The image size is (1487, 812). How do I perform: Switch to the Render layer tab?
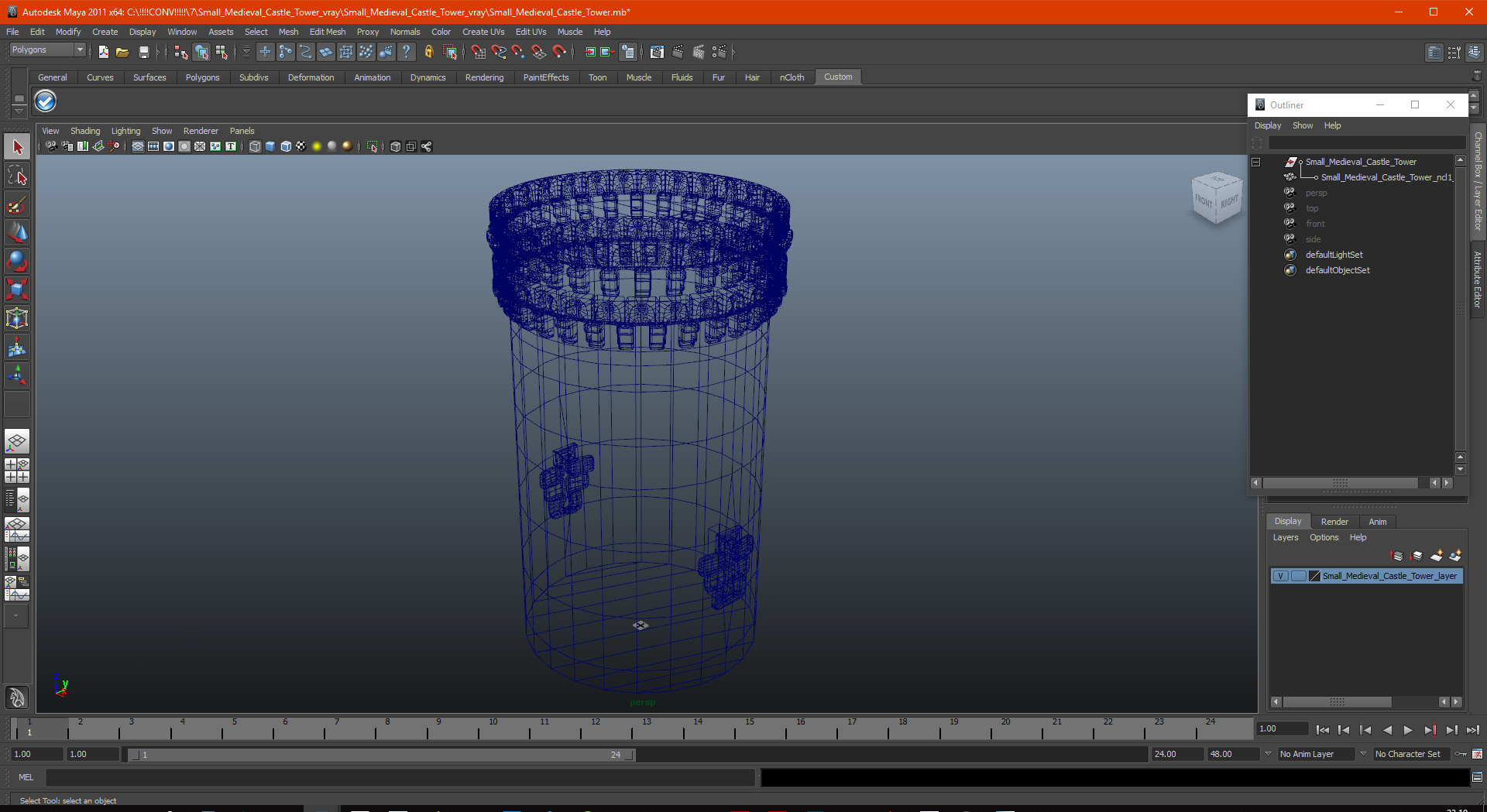pos(1334,522)
